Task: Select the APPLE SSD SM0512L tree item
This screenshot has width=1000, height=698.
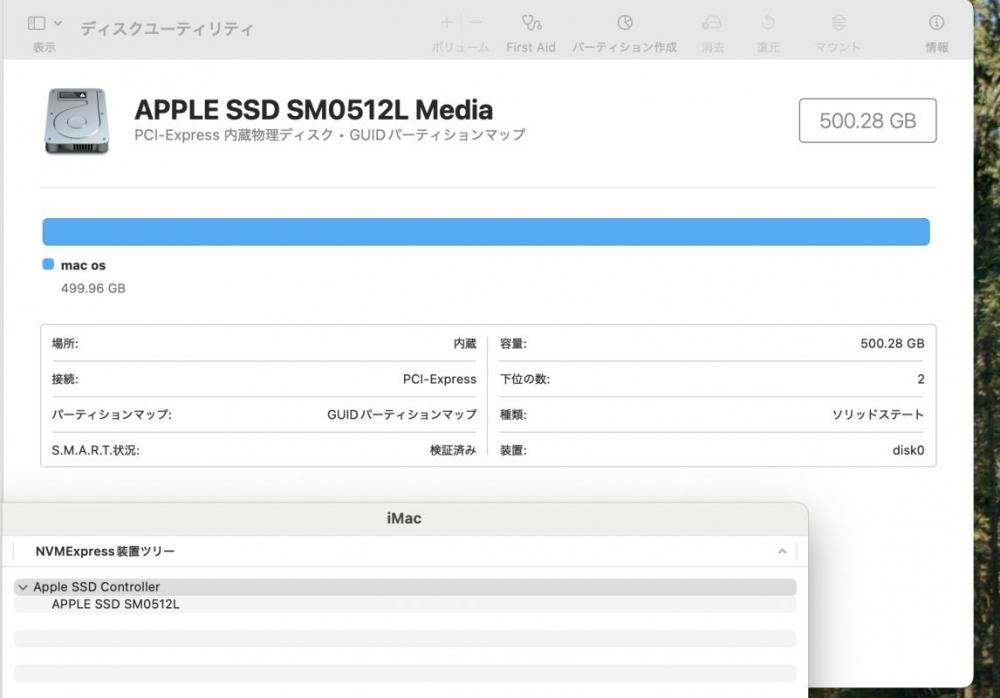Action: (115, 604)
